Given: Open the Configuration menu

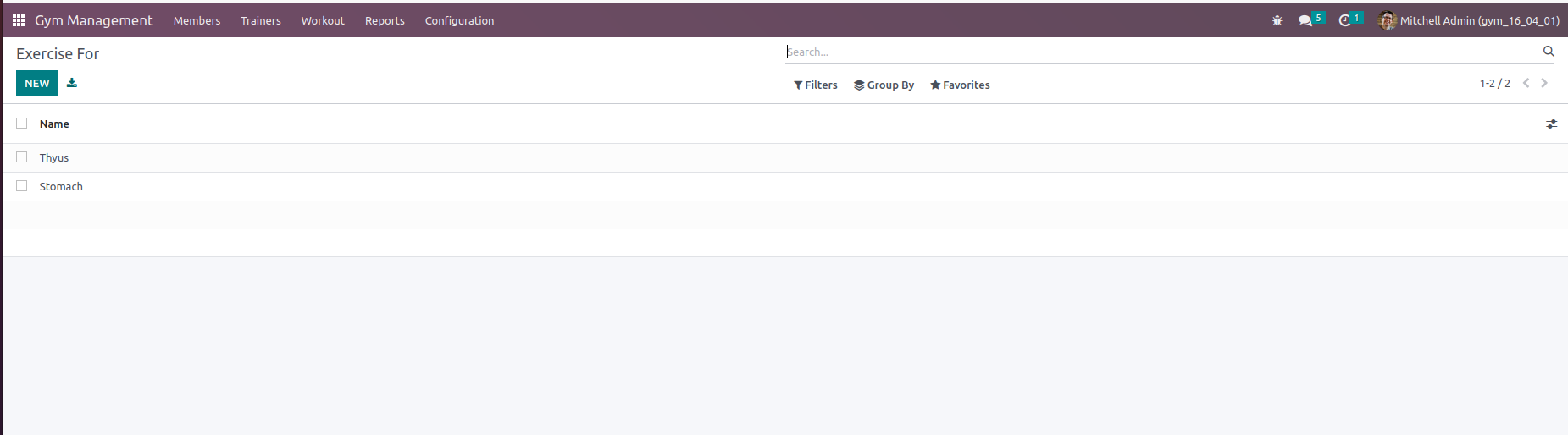Looking at the screenshot, I should coord(459,20).
